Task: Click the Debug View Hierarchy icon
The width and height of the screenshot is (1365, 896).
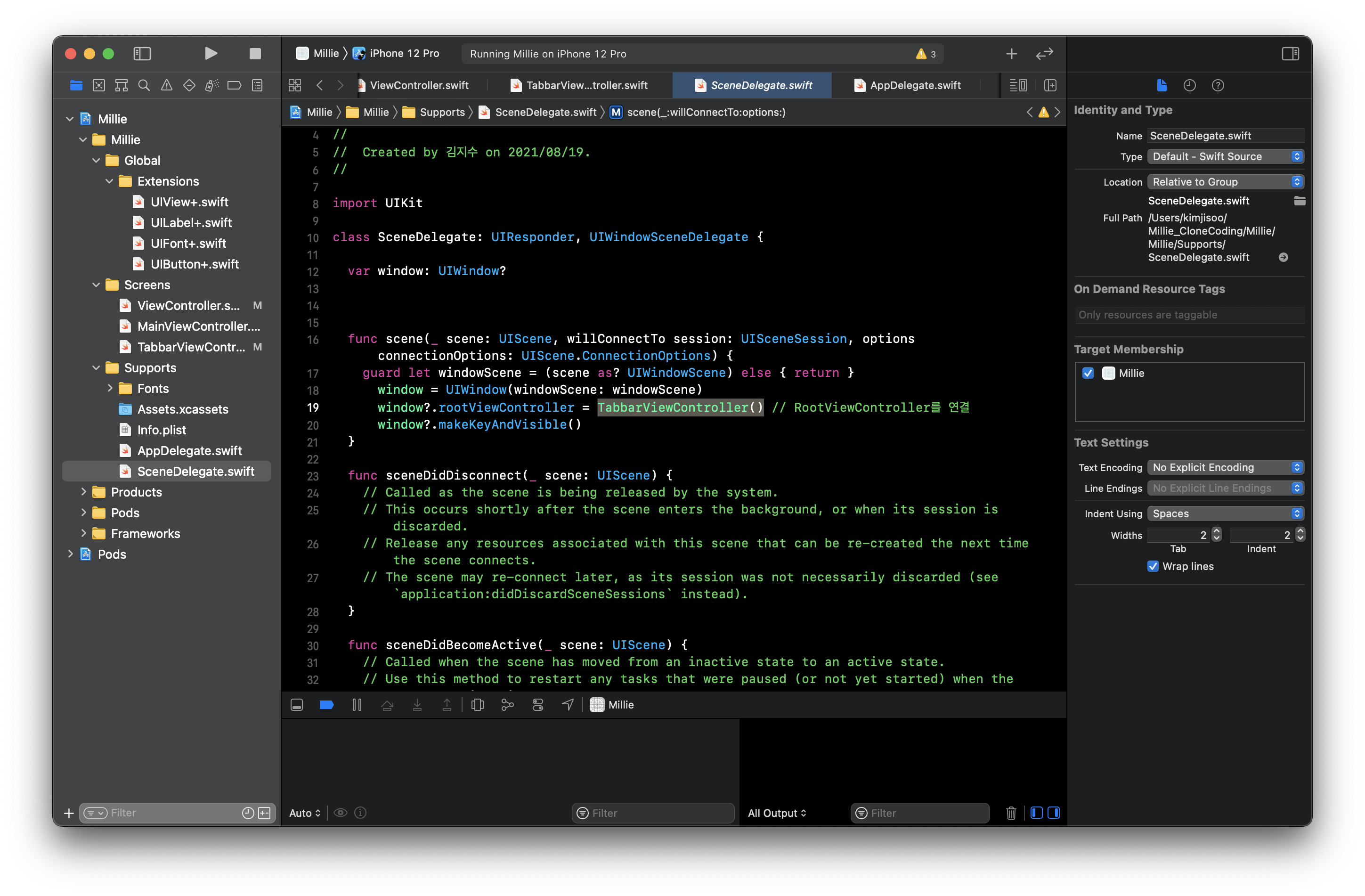Action: pos(477,704)
